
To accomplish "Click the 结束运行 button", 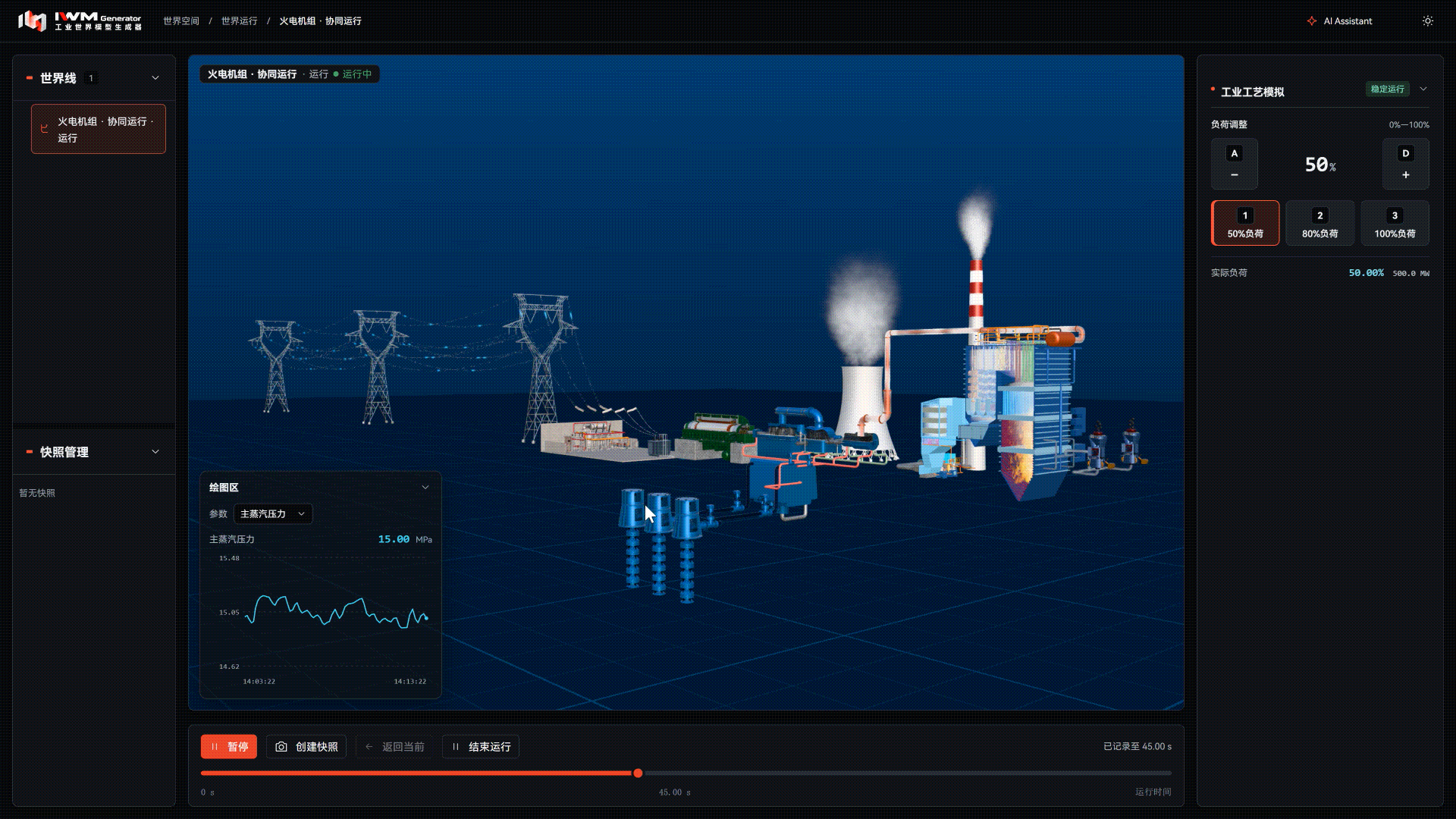I will click(x=481, y=747).
